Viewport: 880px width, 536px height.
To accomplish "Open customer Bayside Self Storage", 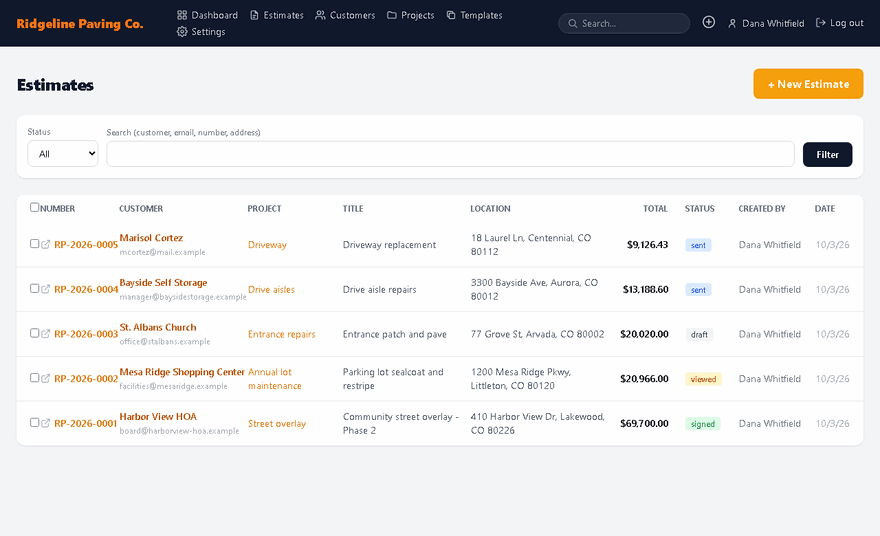I will (163, 283).
